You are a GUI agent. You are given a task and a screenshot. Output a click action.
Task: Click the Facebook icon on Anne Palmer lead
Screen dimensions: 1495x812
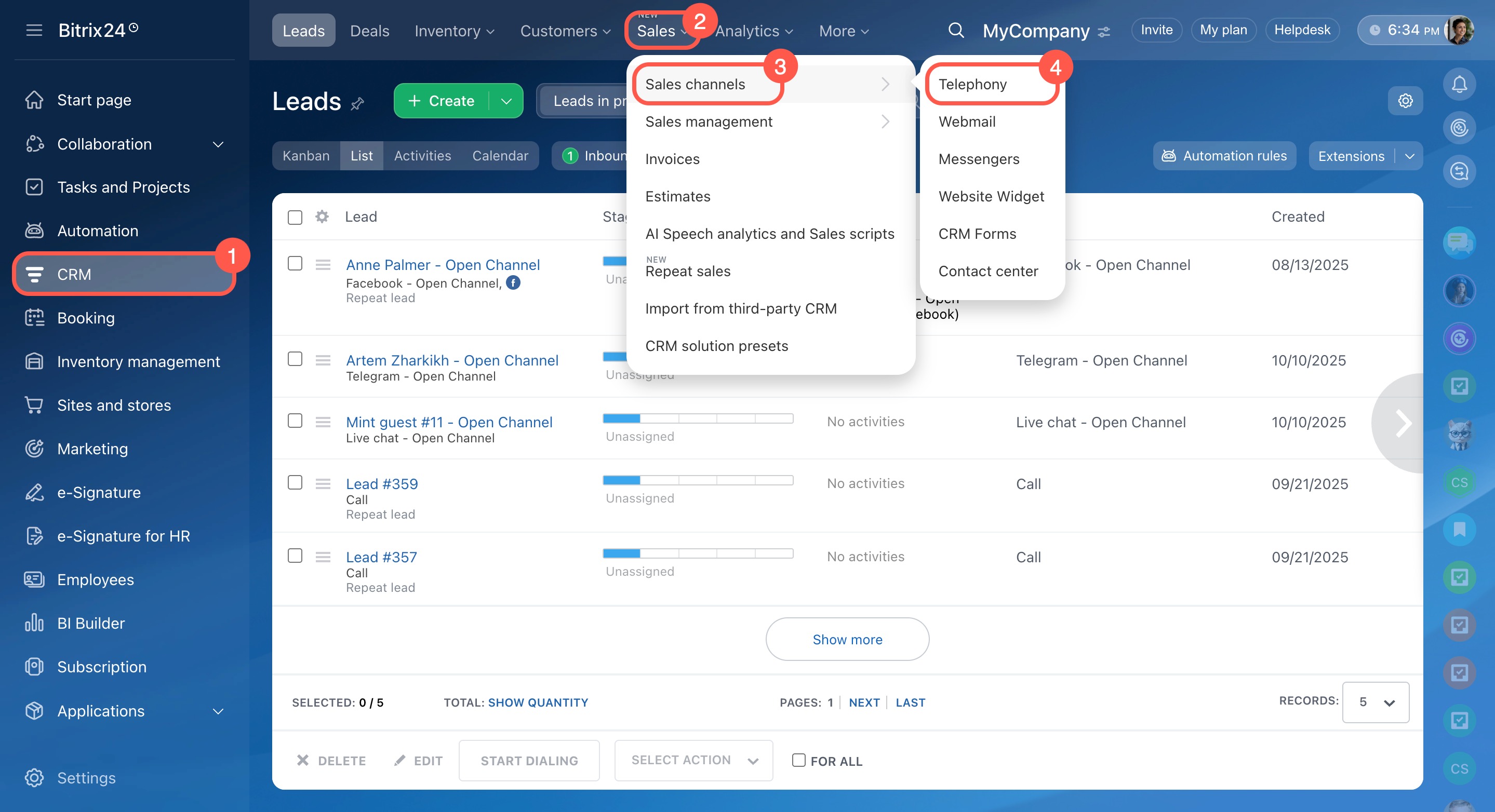(x=513, y=282)
